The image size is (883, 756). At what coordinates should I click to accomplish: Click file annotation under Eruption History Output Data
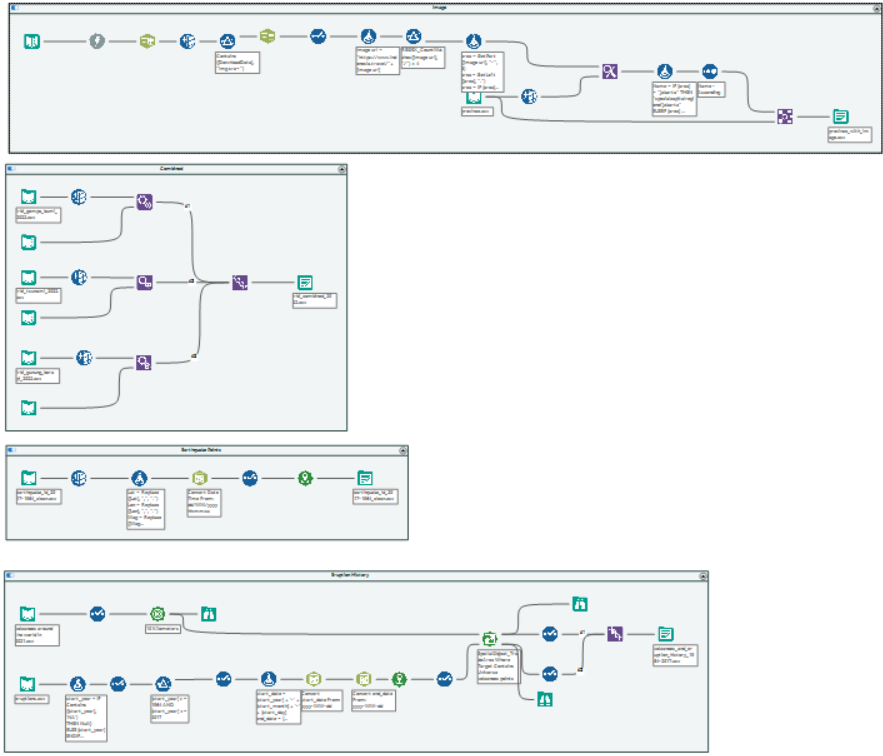coord(675,656)
